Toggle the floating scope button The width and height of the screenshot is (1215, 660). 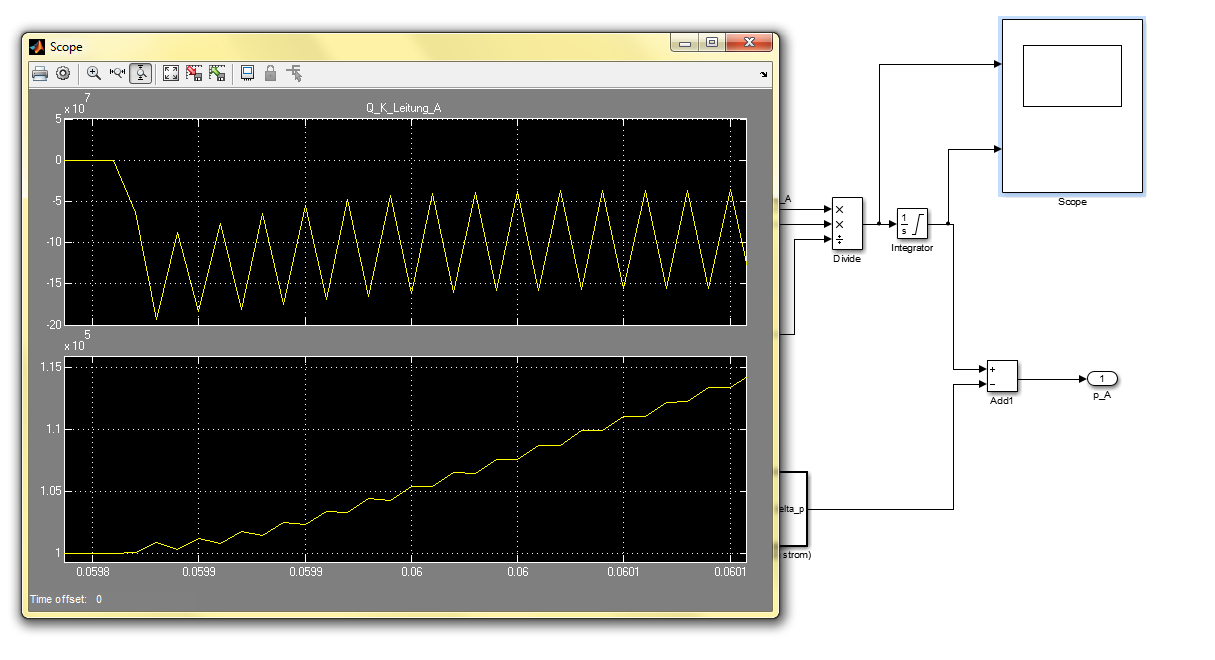(x=247, y=73)
